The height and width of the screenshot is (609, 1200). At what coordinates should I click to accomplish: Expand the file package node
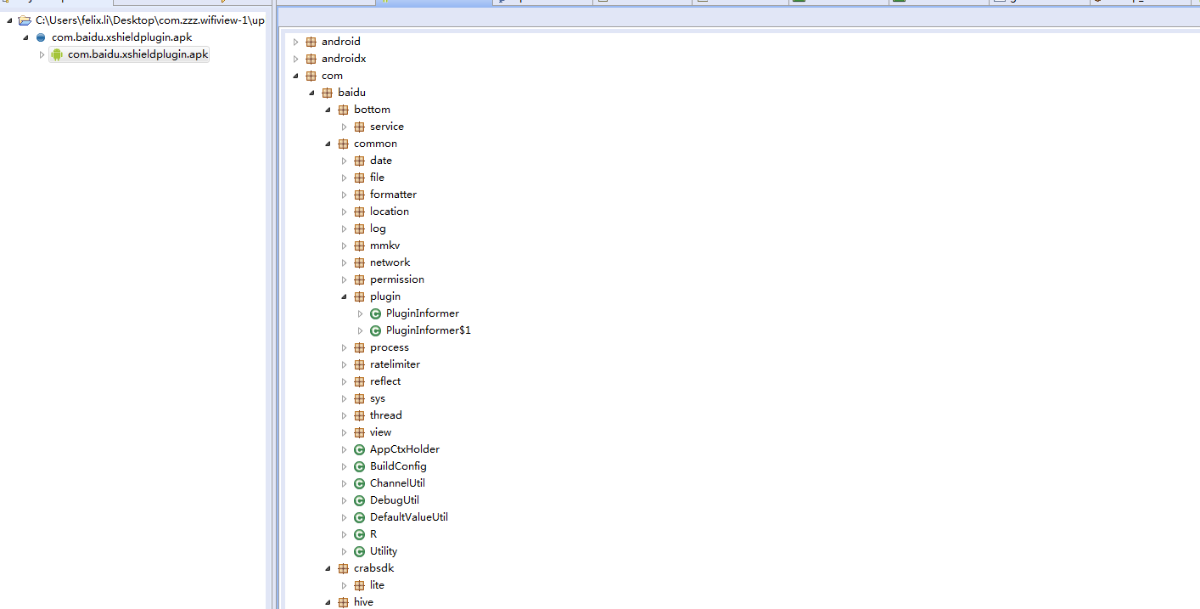(x=344, y=178)
